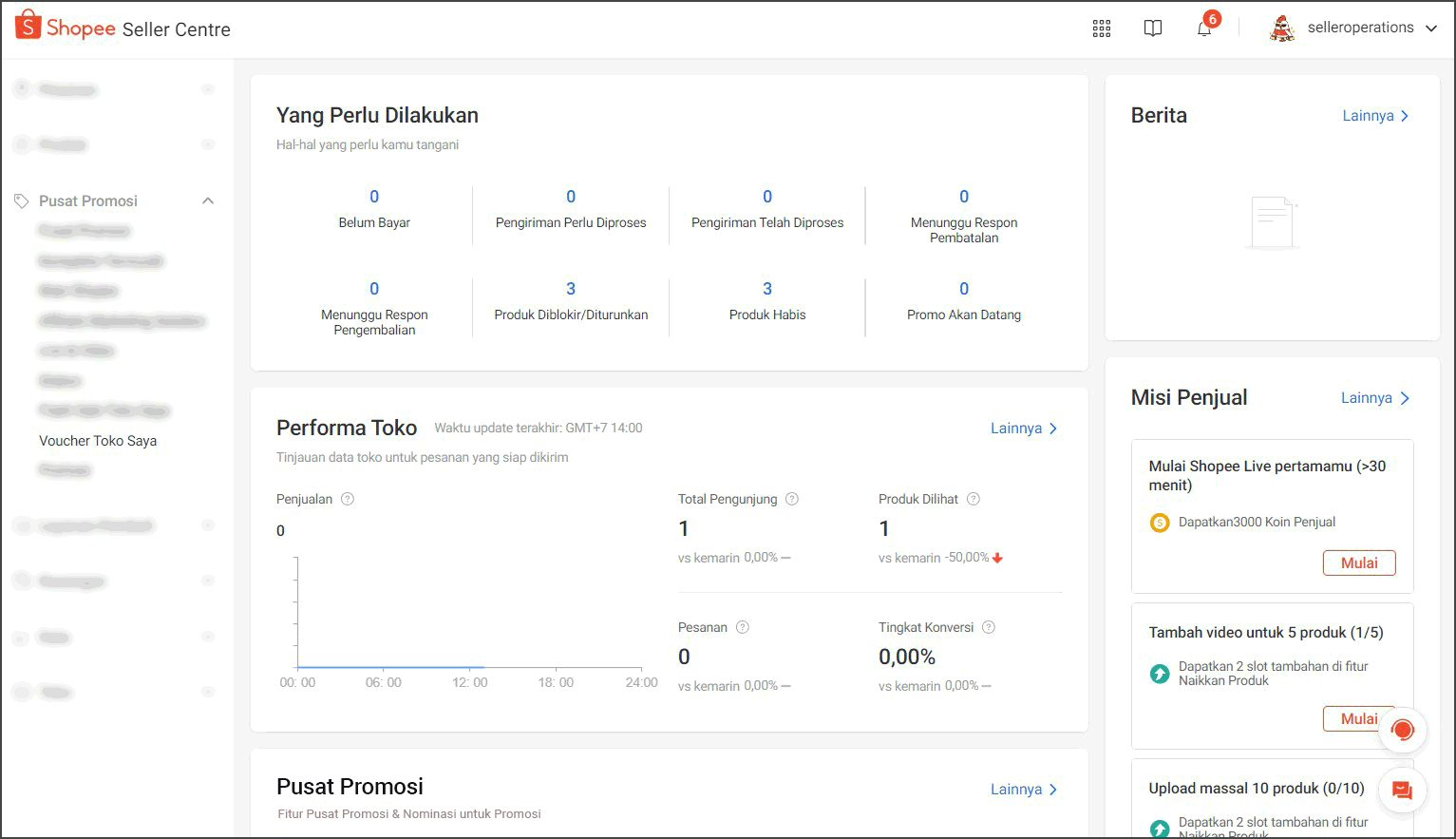This screenshot has height=839, width=1456.
Task: Click the help icon beside Produk Dilihat
Action: point(974,499)
